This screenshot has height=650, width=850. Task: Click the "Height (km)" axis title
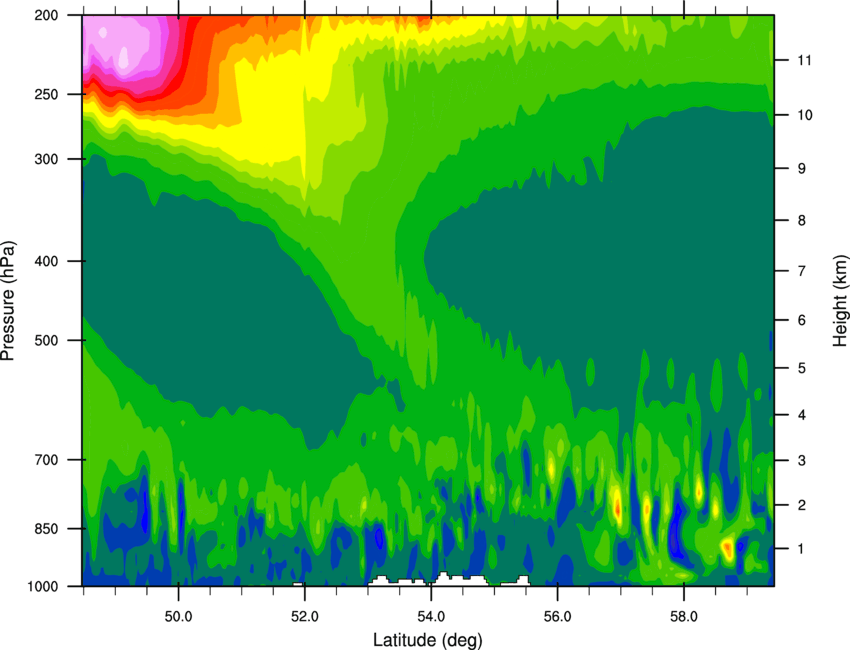[x=840, y=300]
